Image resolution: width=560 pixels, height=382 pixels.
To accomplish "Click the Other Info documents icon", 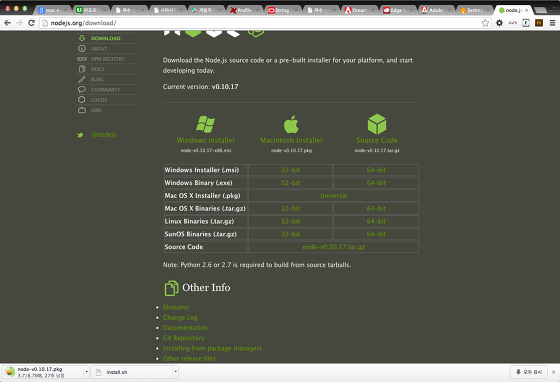I will click(x=171, y=288).
